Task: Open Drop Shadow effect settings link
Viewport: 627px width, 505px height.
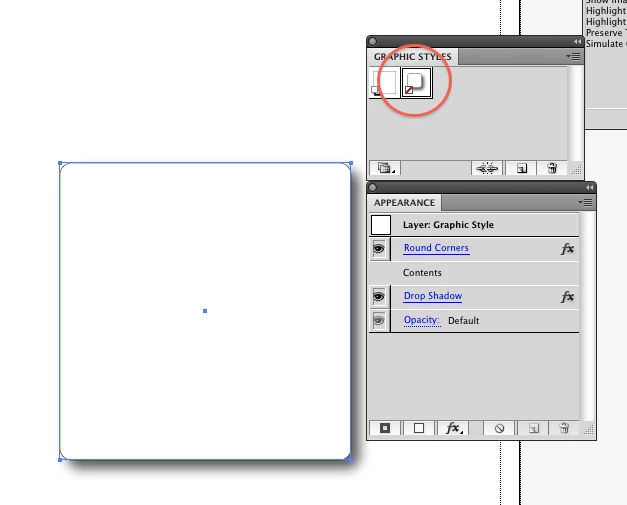Action: point(433,296)
